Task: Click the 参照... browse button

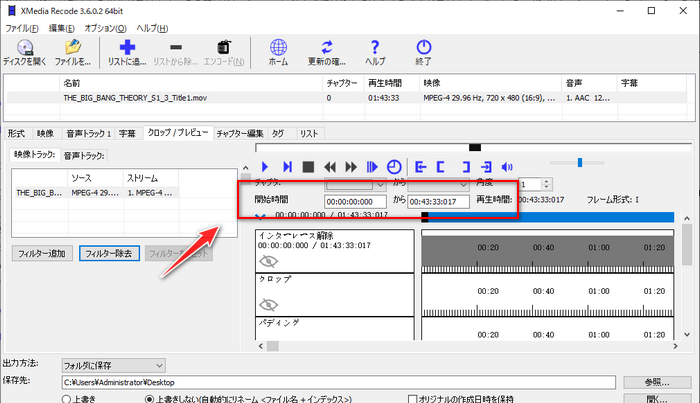Action: point(657,381)
